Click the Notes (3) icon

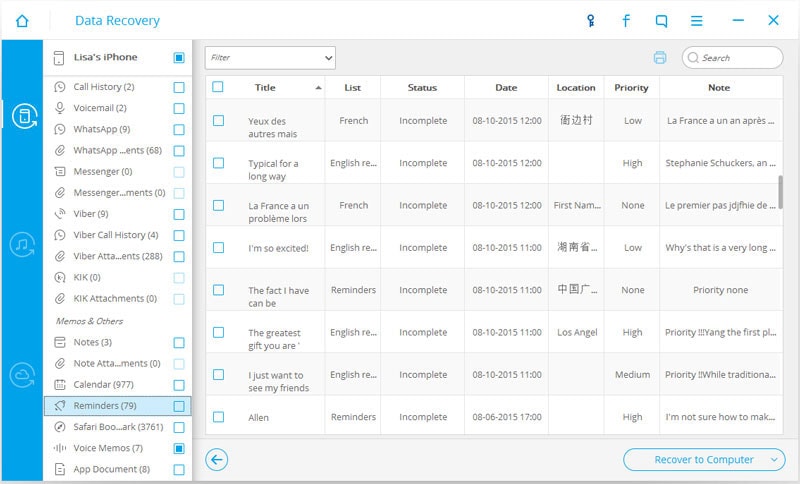60,342
